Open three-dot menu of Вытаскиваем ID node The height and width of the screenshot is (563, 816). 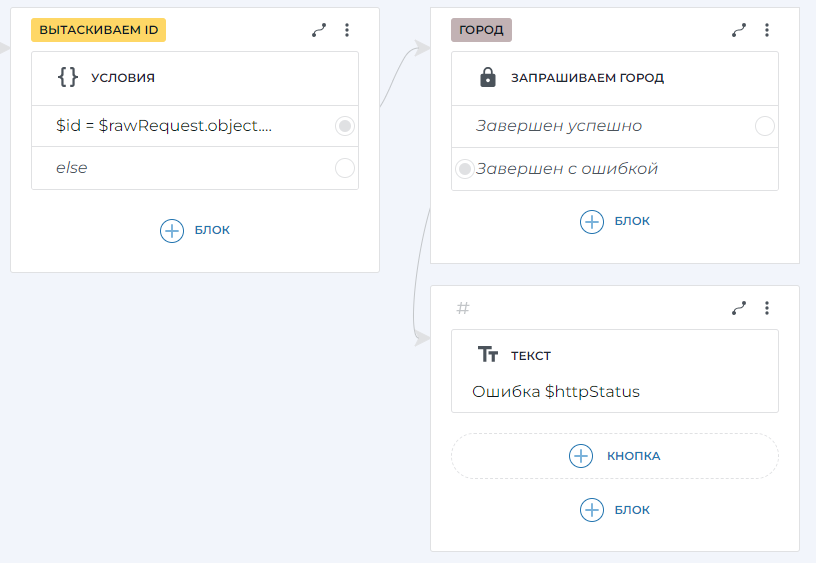click(x=347, y=30)
